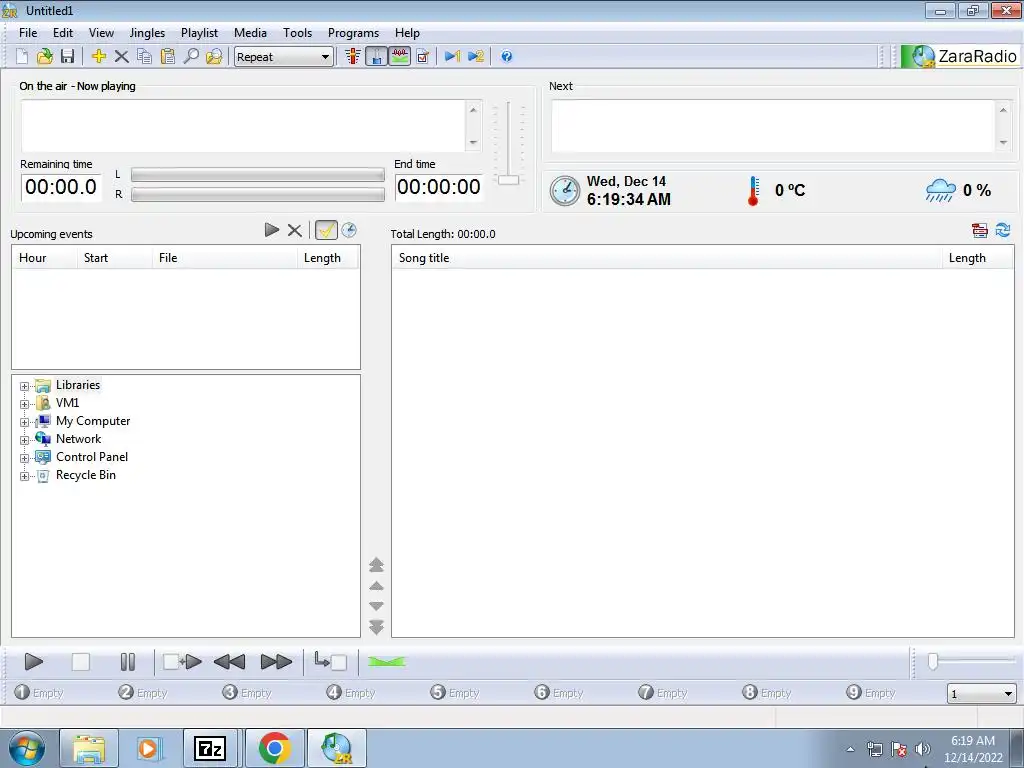The width and height of the screenshot is (1024, 768).
Task: Expand the My Computer tree node
Action: (24, 422)
